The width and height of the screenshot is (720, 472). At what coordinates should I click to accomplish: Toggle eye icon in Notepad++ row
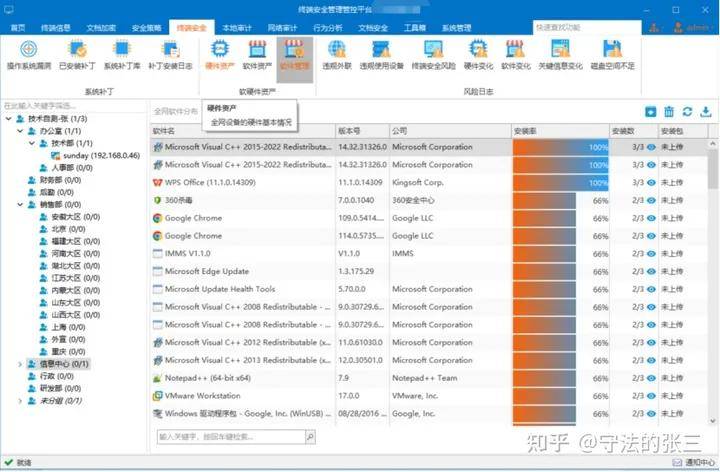point(651,378)
